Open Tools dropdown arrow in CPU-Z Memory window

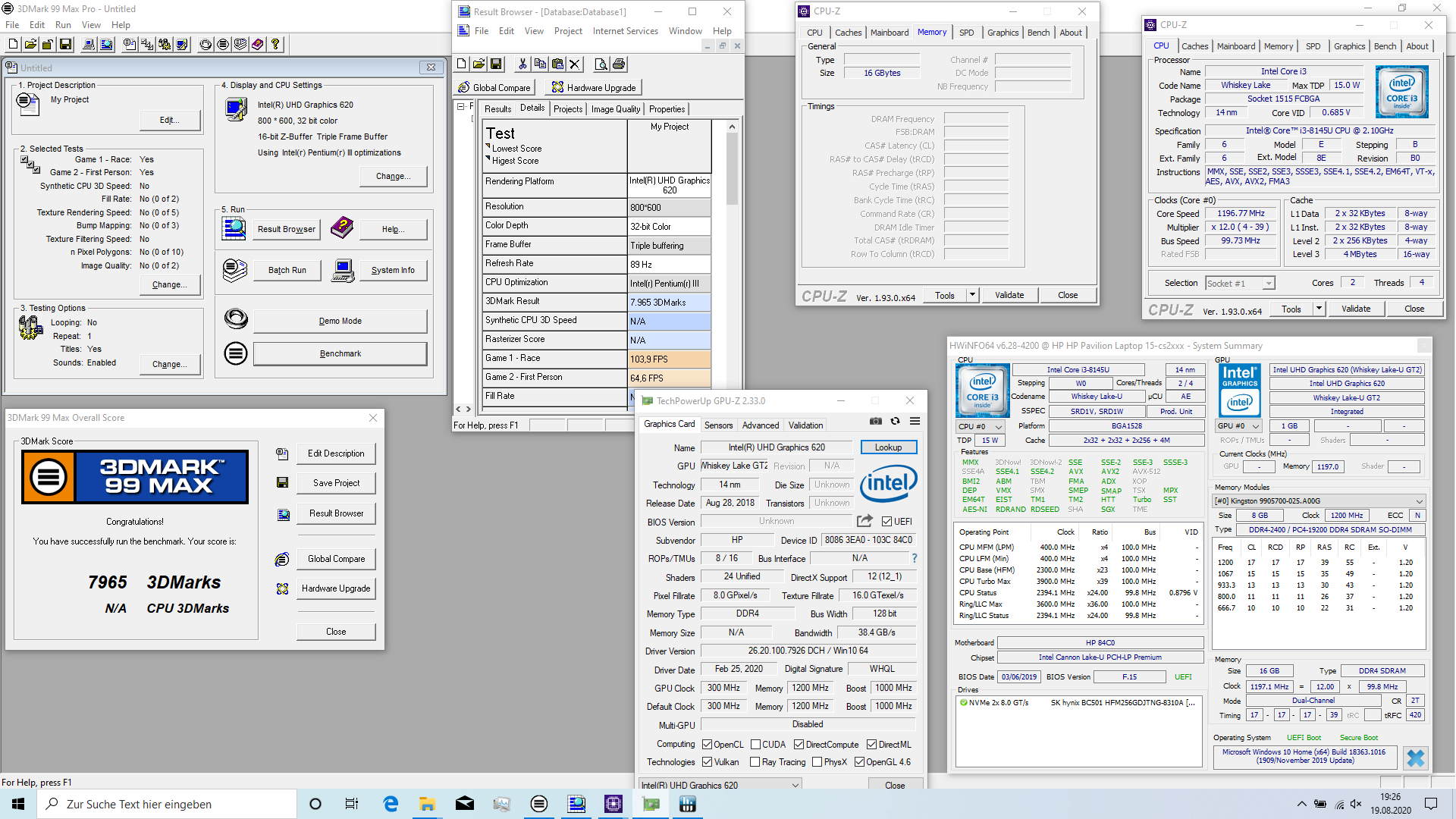[x=972, y=295]
